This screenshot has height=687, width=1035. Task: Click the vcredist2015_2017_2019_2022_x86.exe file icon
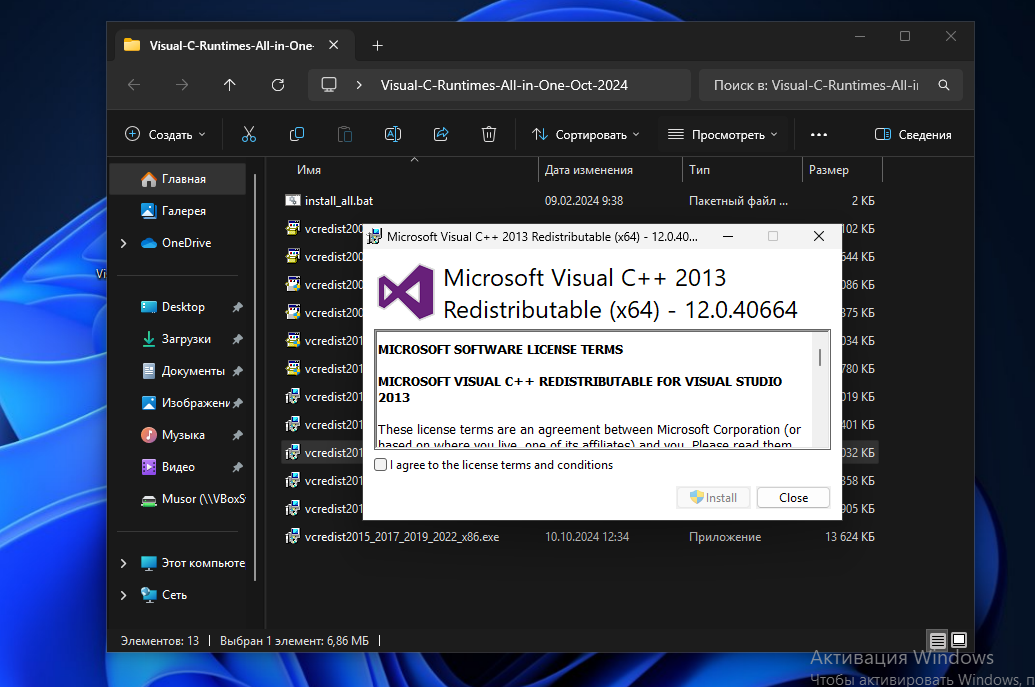(x=292, y=537)
